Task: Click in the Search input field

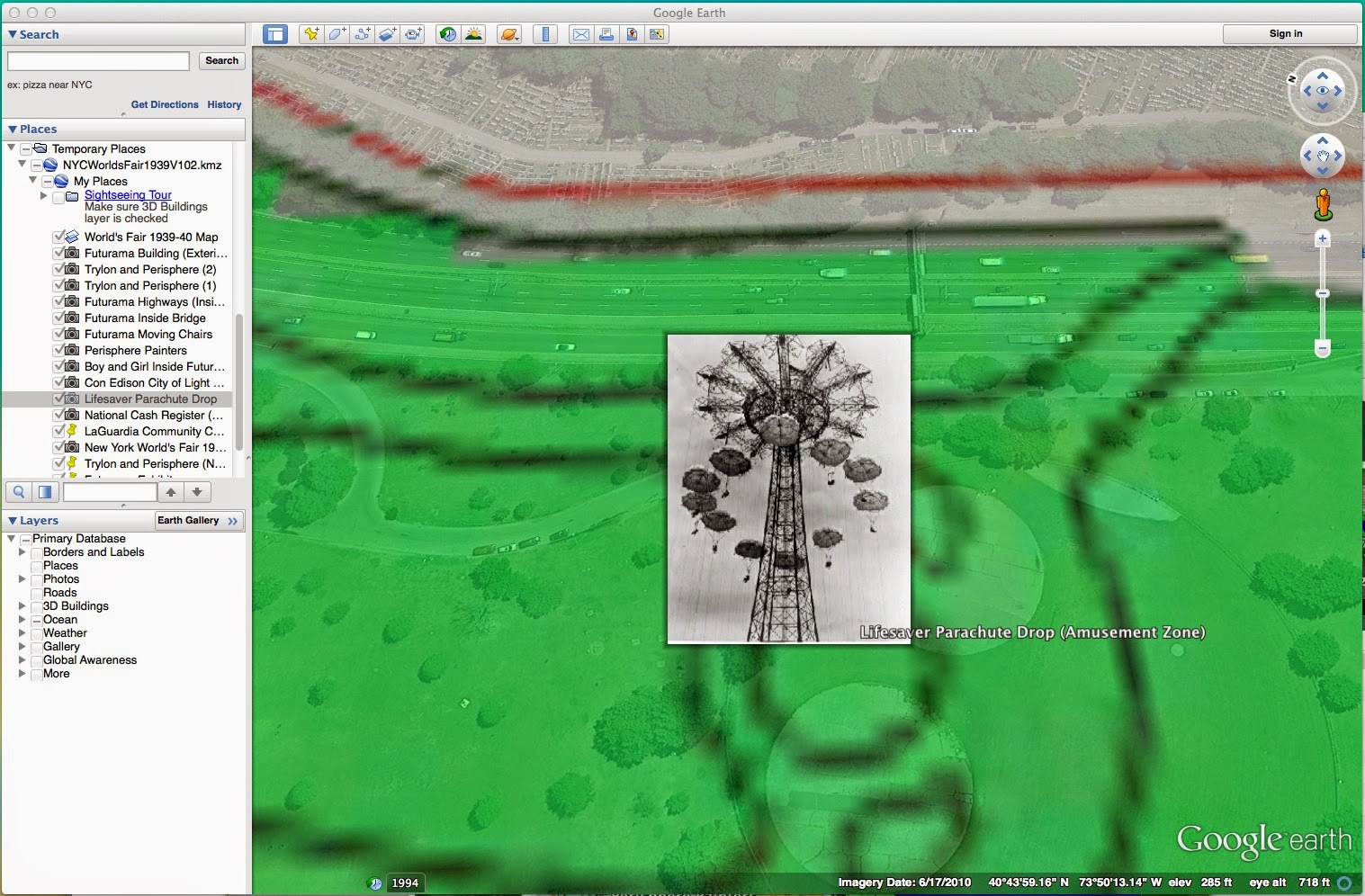Action: click(98, 61)
